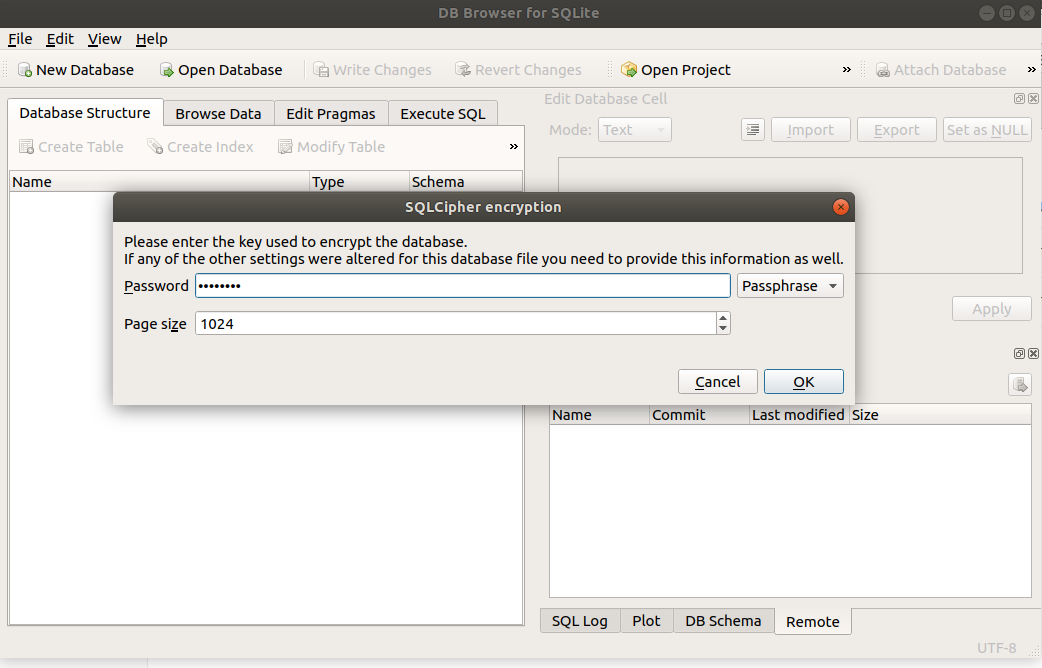1042x668 pixels.
Task: Select Database Structure tab
Action: (85, 113)
